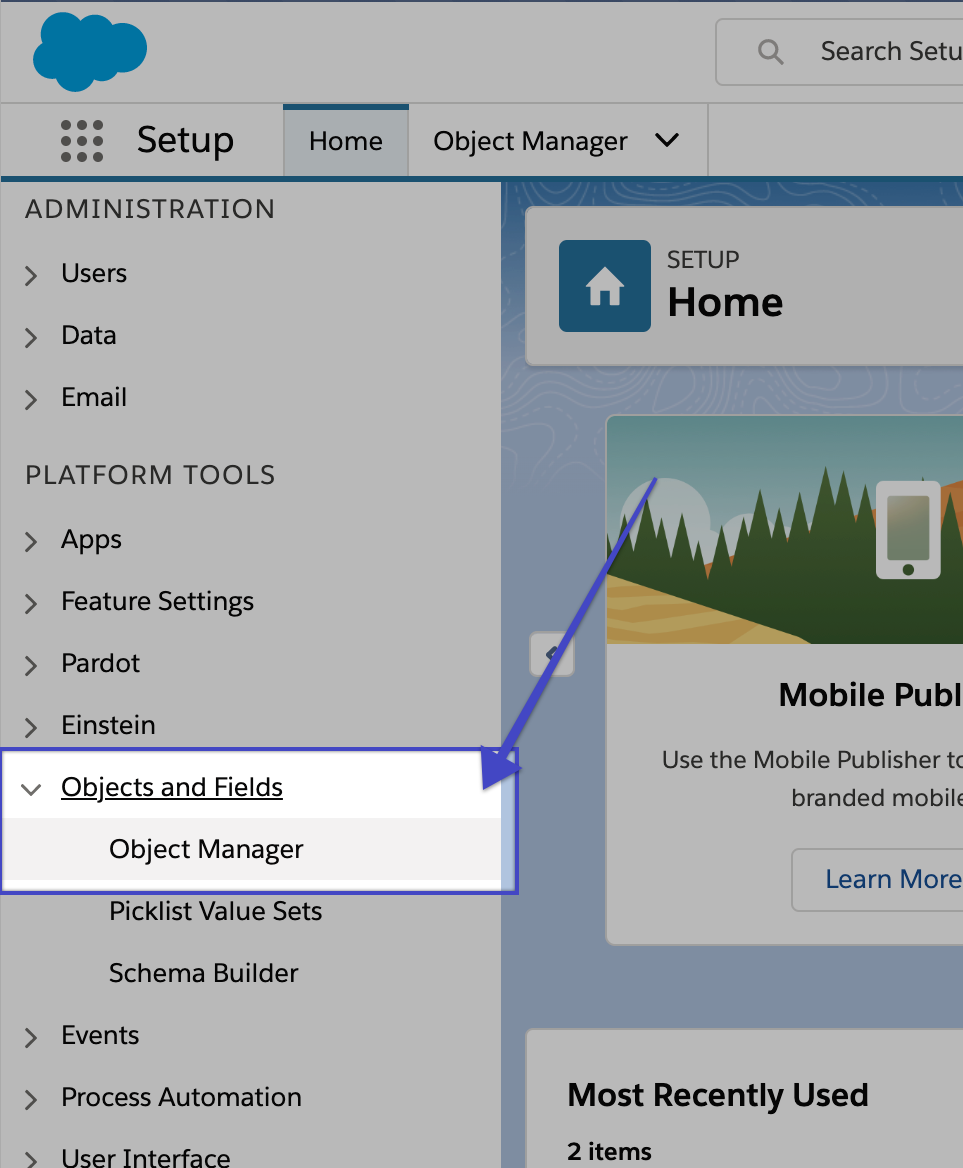Expand the Einstein chevron
Screen dimensions: 963x1168
pos(31,726)
